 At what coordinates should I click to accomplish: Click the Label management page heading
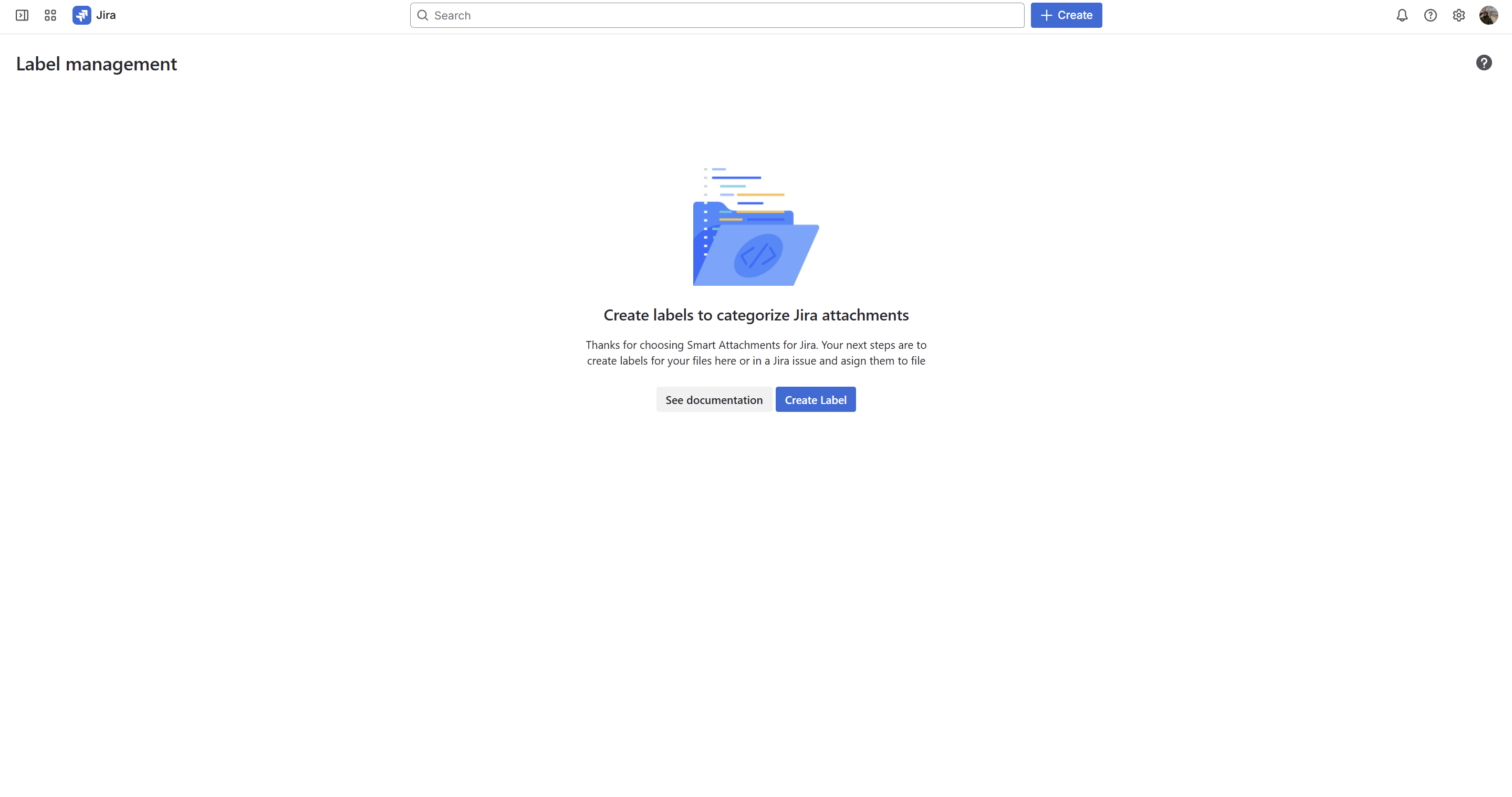click(96, 64)
